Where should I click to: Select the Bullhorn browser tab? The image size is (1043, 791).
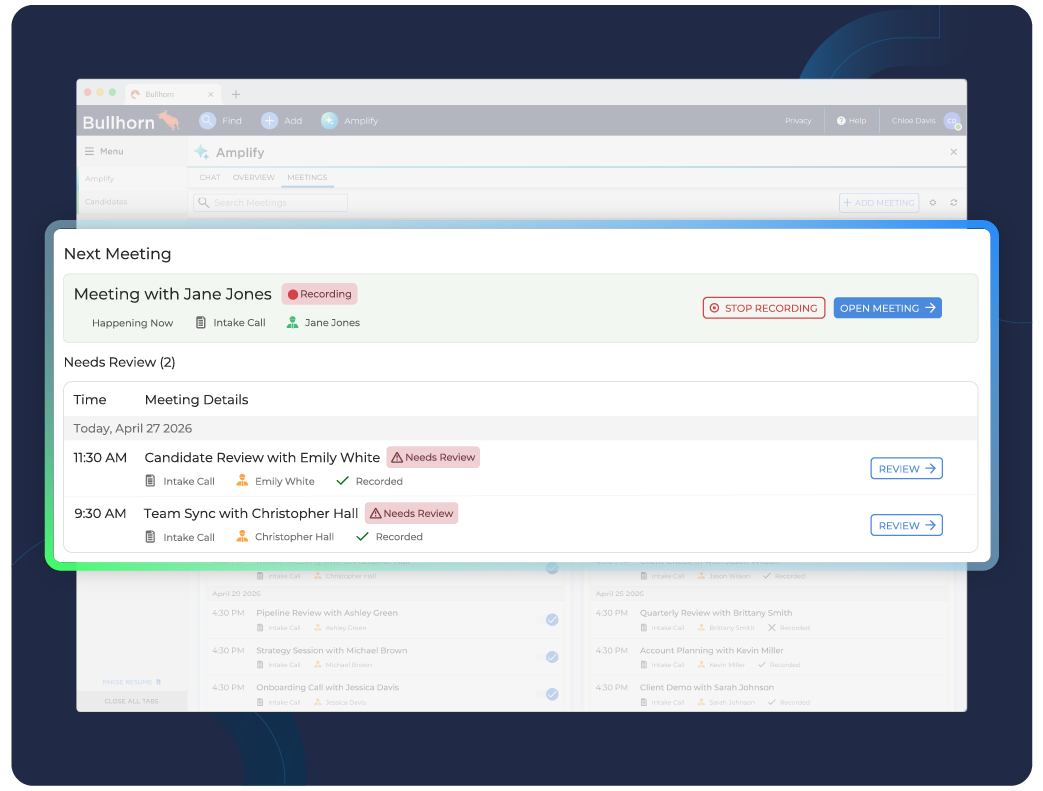172,94
